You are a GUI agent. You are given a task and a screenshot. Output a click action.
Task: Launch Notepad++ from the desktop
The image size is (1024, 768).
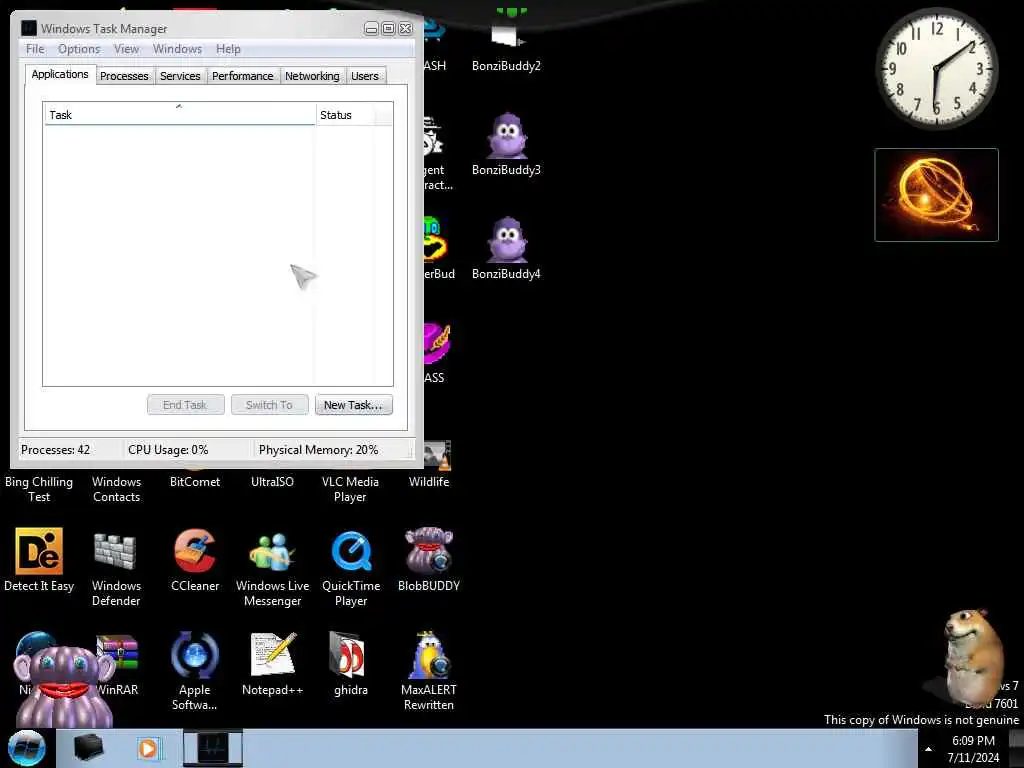click(x=272, y=663)
